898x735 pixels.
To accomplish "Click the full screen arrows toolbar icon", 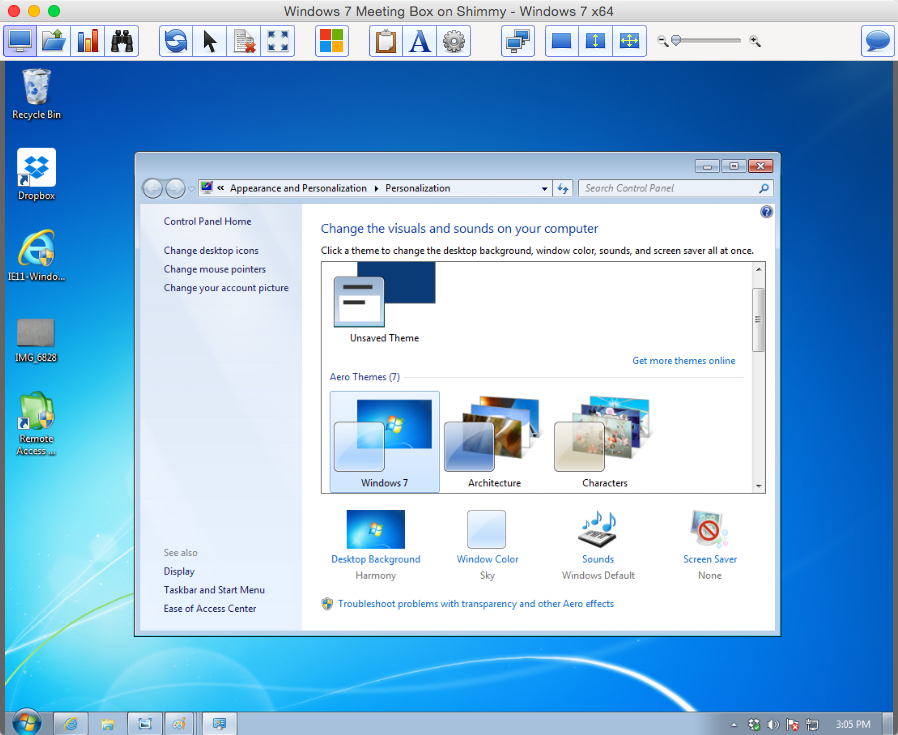I will 277,41.
